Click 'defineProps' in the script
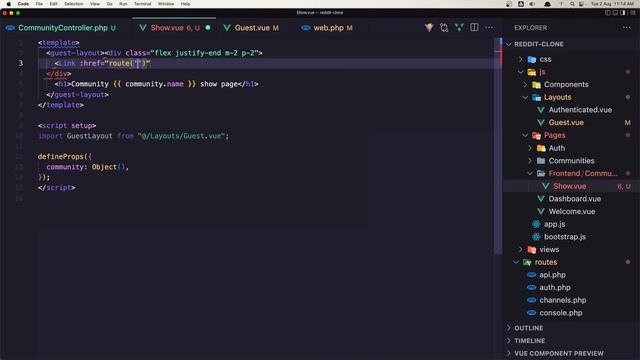The image size is (640, 360). tap(60, 156)
